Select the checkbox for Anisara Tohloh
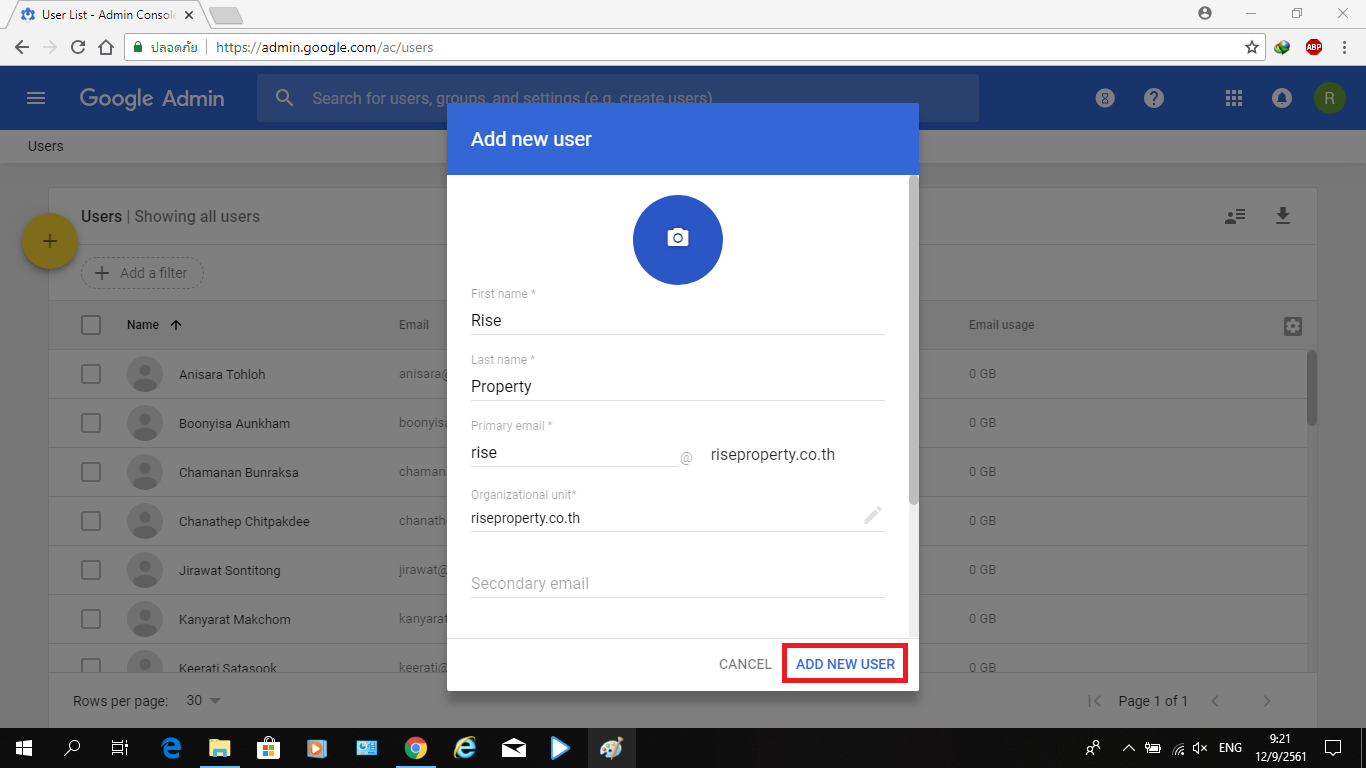This screenshot has width=1366, height=768. pyautogui.click(x=91, y=374)
